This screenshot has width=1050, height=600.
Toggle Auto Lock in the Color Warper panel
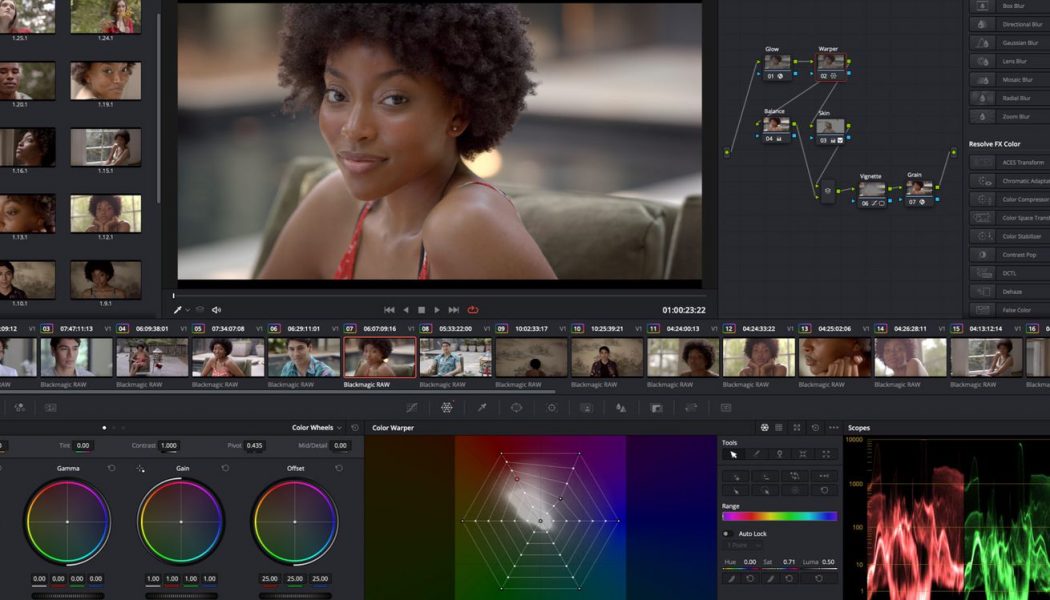pos(728,533)
